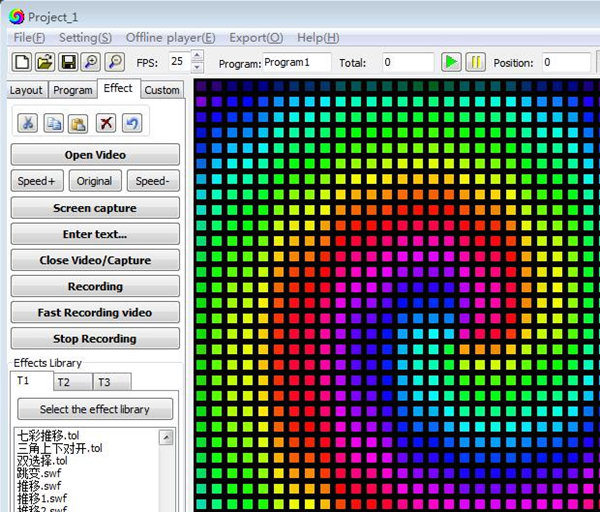Click the FPS value field showing 25
The width and height of the screenshot is (600, 512).
179,61
